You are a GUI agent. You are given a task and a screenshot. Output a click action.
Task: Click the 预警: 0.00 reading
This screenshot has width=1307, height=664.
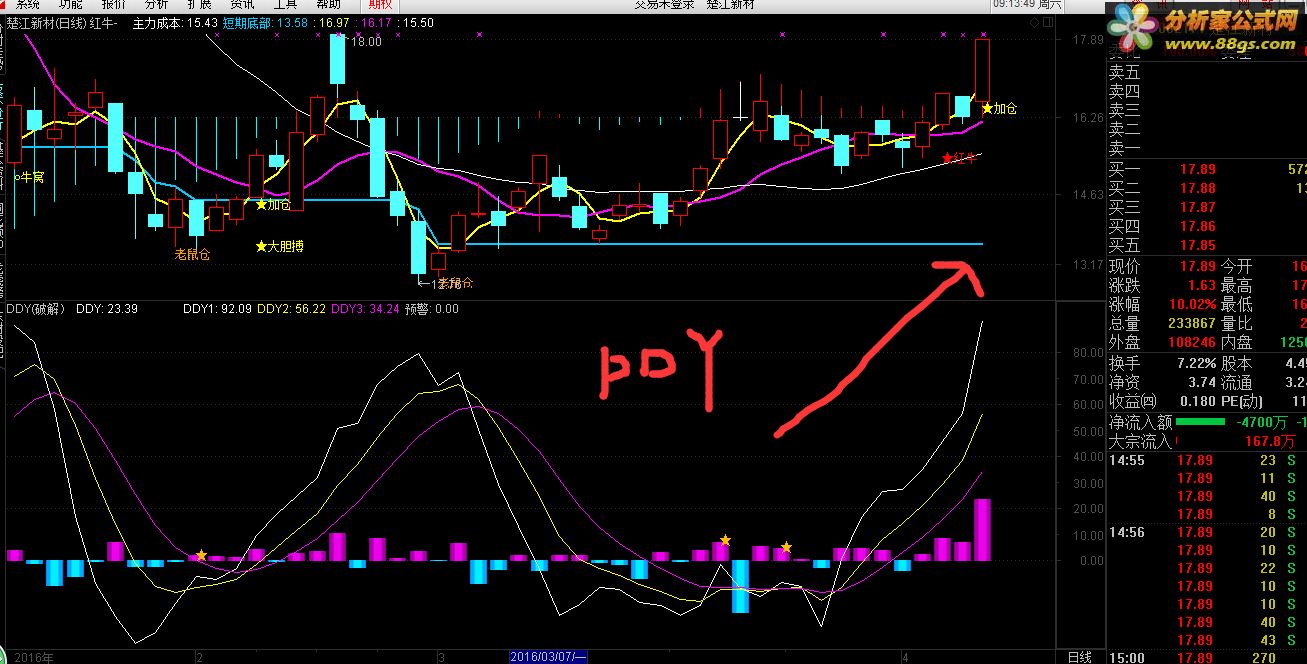point(431,309)
